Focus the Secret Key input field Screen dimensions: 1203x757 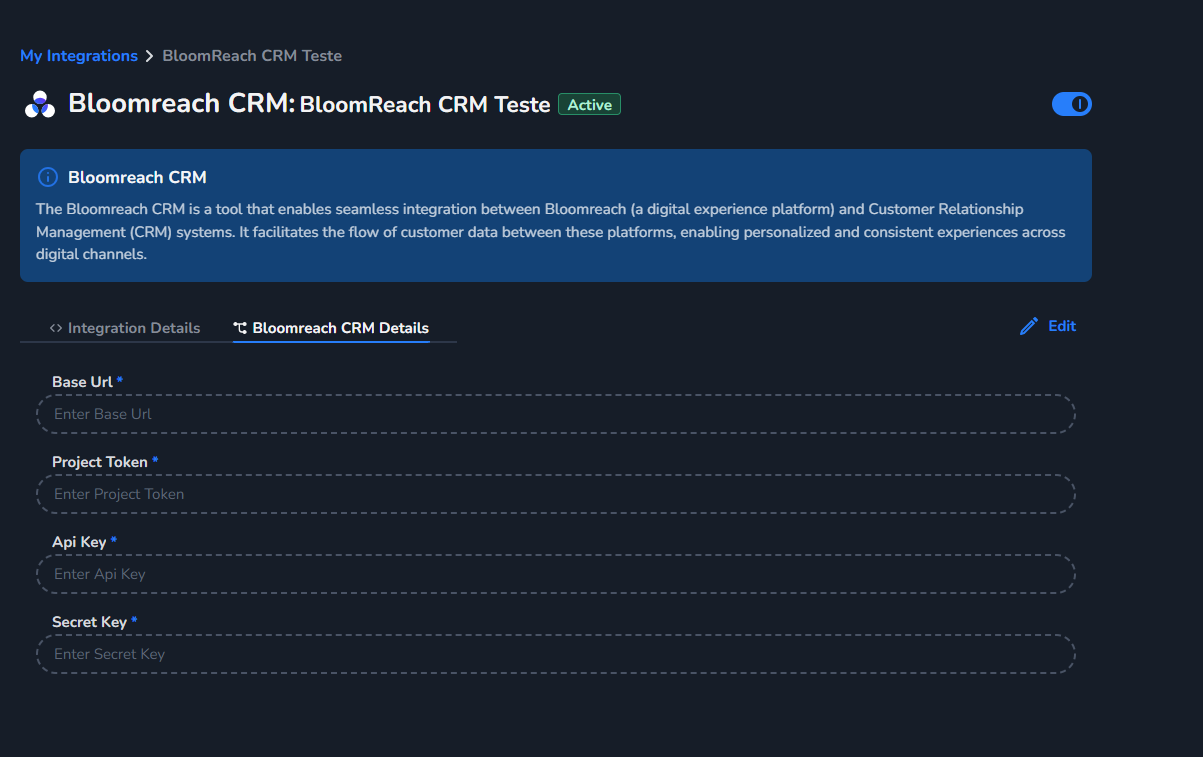click(x=556, y=654)
